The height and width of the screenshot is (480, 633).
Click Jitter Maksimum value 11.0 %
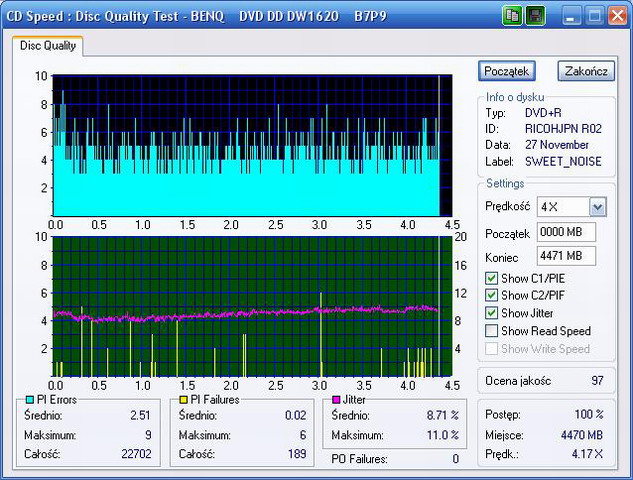pyautogui.click(x=443, y=435)
